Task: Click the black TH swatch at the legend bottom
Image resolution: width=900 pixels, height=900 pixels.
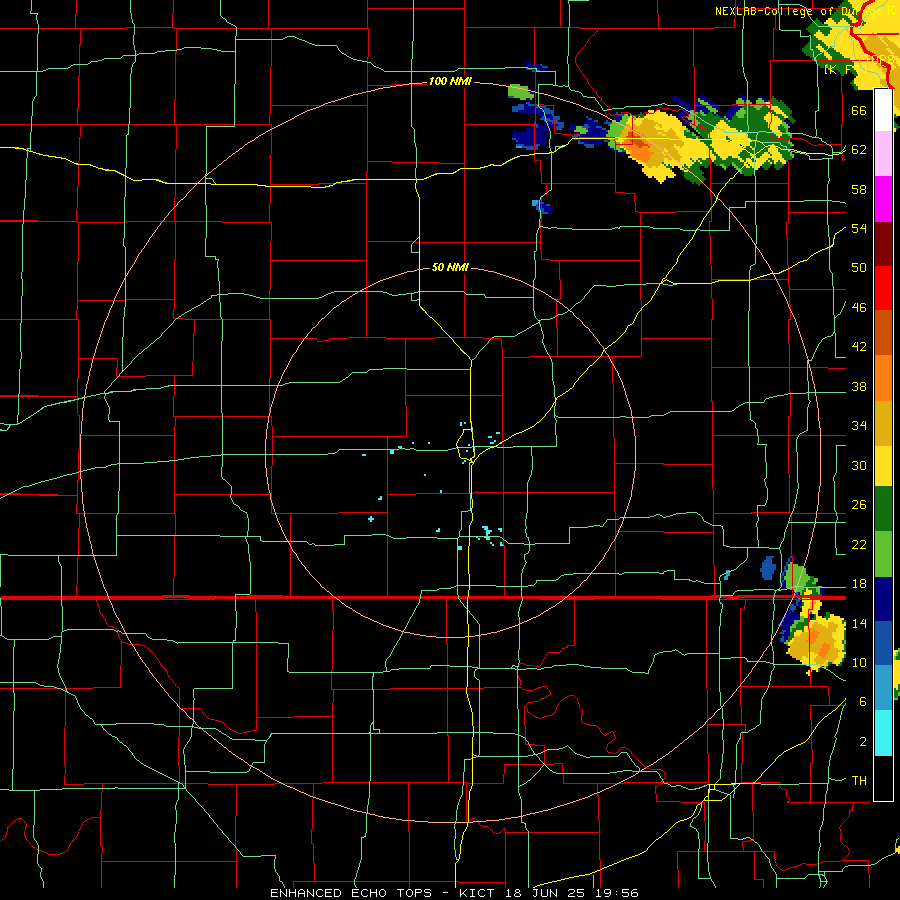Action: point(883,778)
